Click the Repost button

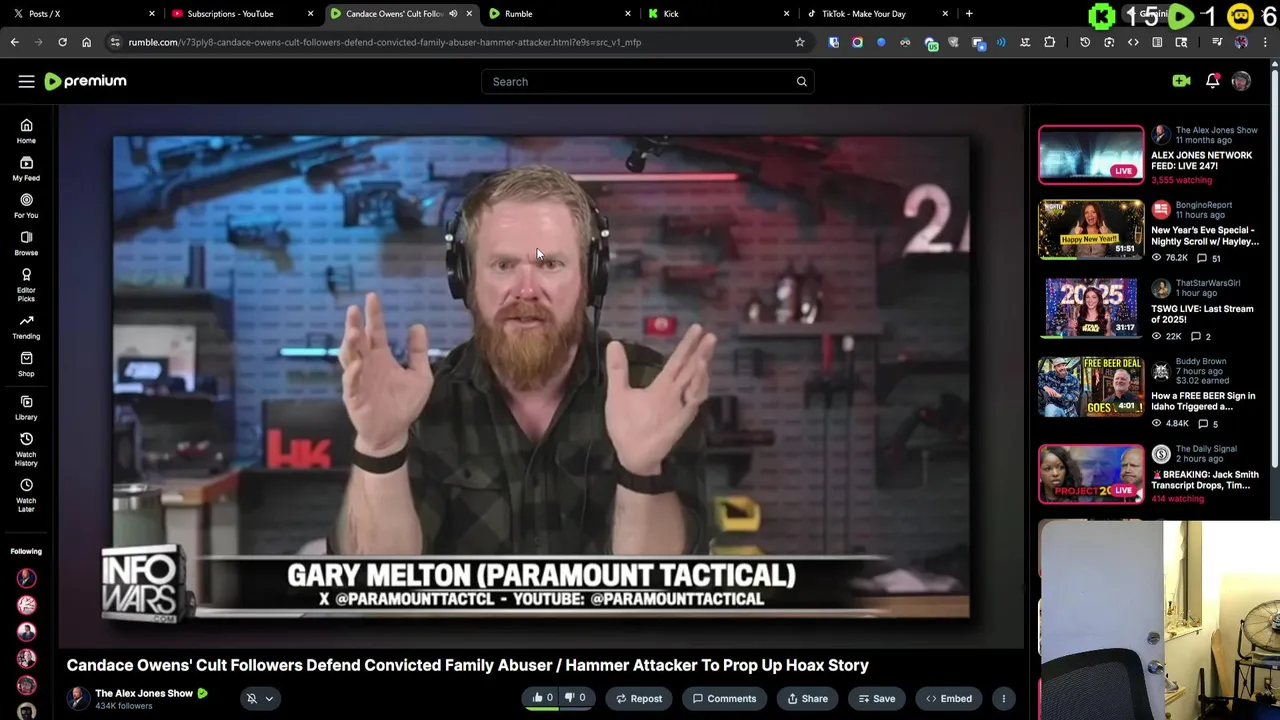pyautogui.click(x=638, y=699)
